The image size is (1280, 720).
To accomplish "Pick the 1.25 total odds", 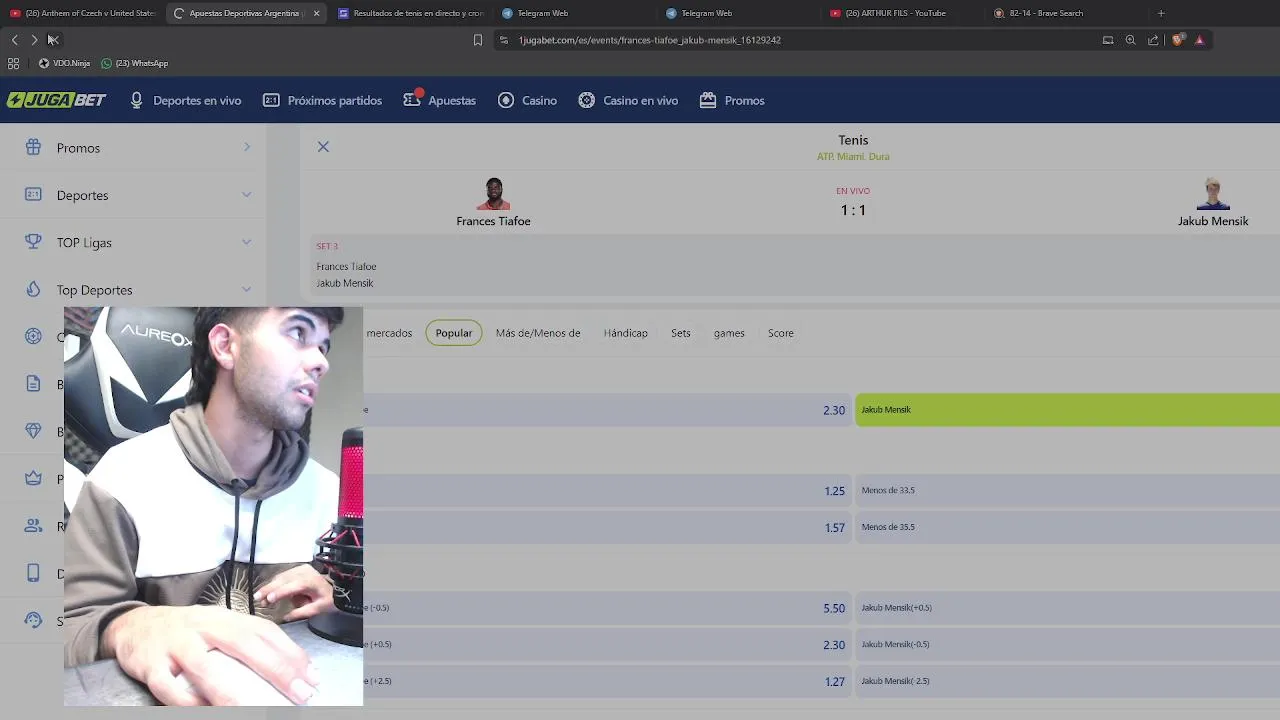I will point(835,491).
